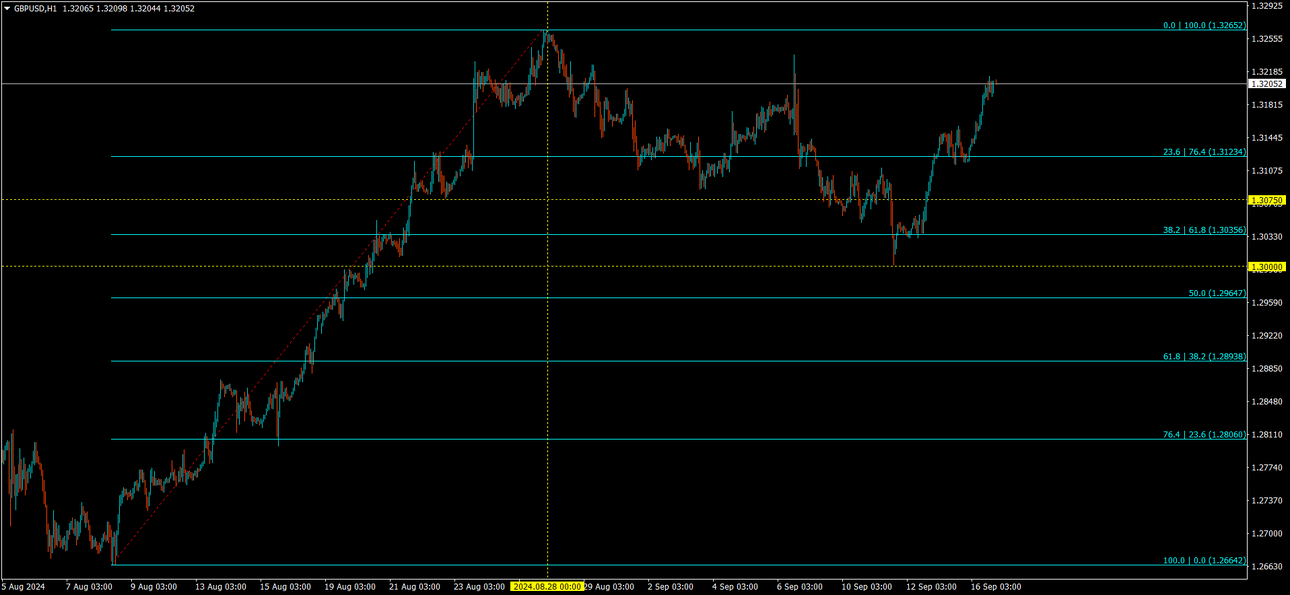This screenshot has height=595, width=1290.
Task: Click the 1.27370 value on price axis
Action: tap(1267, 501)
